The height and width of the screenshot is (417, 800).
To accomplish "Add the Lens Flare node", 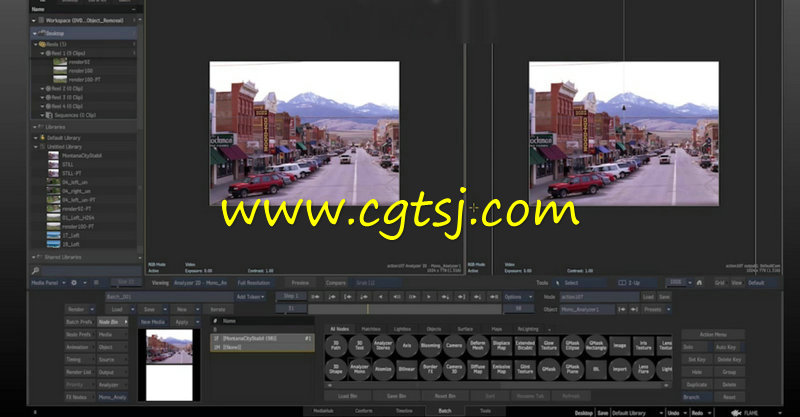I will coord(643,369).
